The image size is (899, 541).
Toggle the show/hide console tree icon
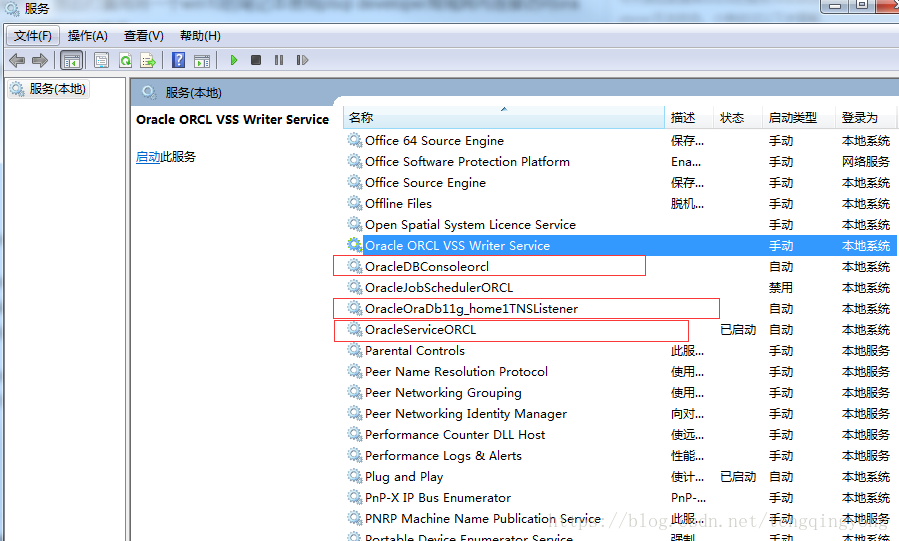(72, 60)
